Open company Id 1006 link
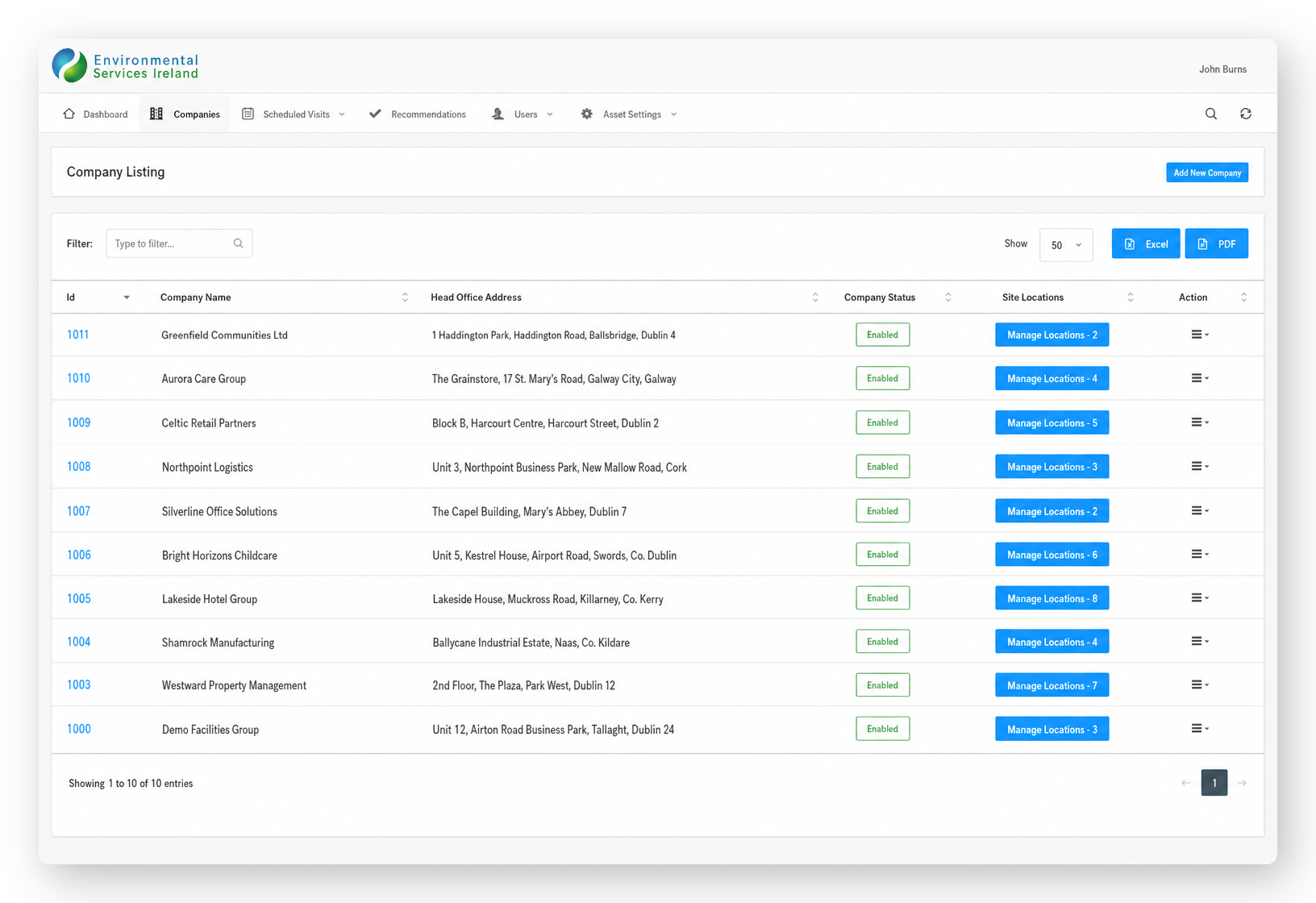Image resolution: width=1316 pixels, height=903 pixels. pyautogui.click(x=78, y=555)
